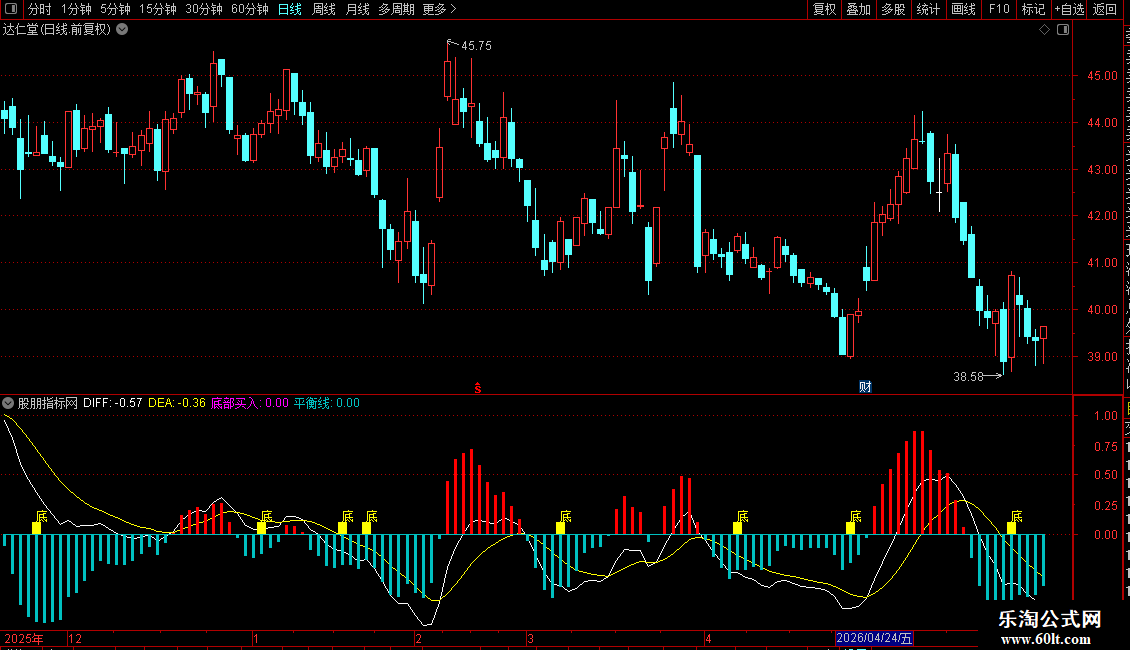1130x650 pixels.
Task: Click the 38.58 low price label
Action: click(x=968, y=376)
